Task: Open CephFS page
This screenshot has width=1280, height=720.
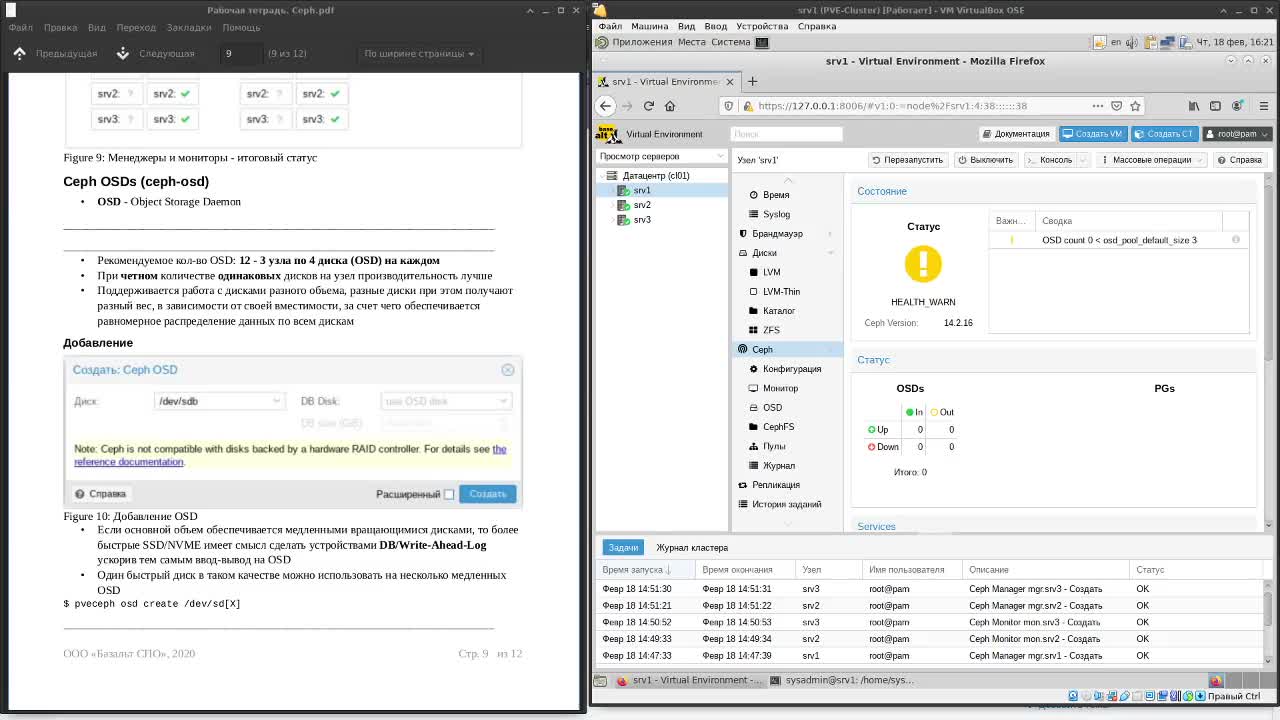Action: tap(787, 427)
